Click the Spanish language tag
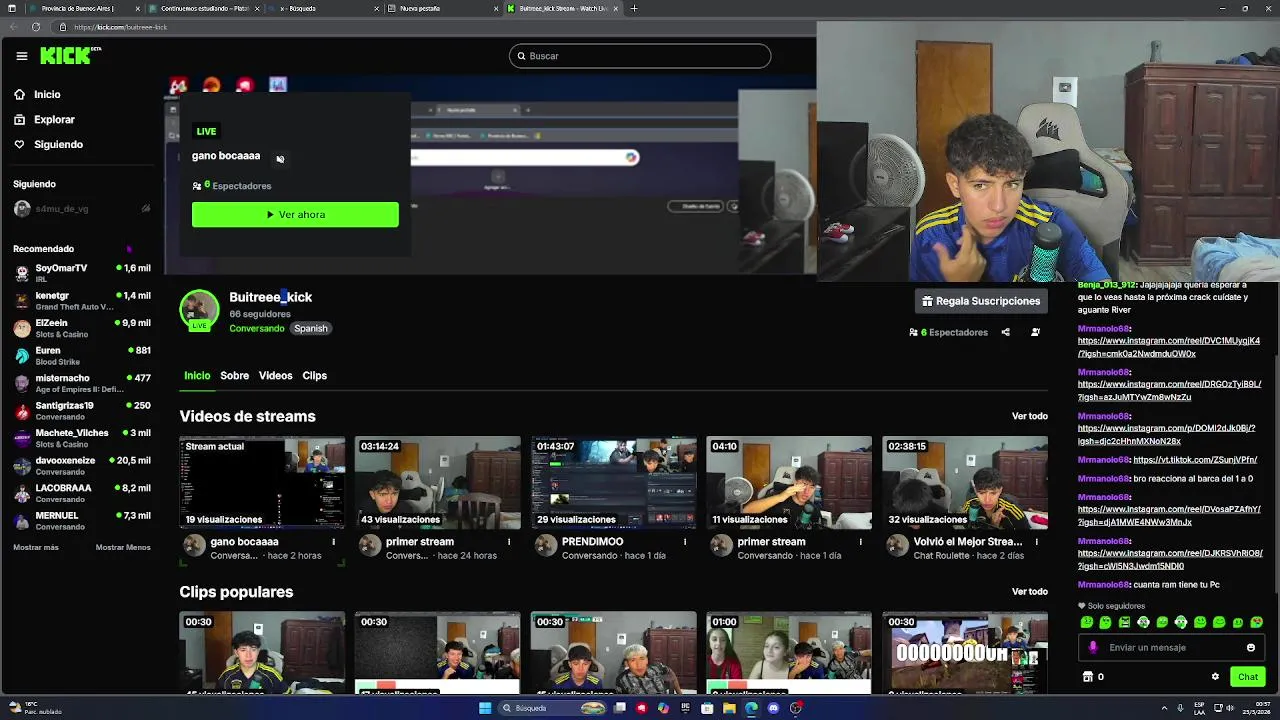 click(x=310, y=328)
